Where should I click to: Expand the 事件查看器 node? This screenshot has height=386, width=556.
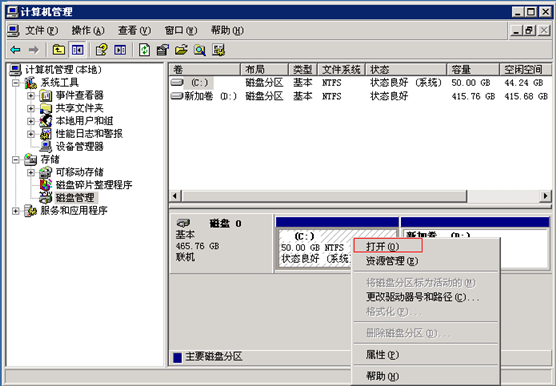pyautogui.click(x=31, y=96)
